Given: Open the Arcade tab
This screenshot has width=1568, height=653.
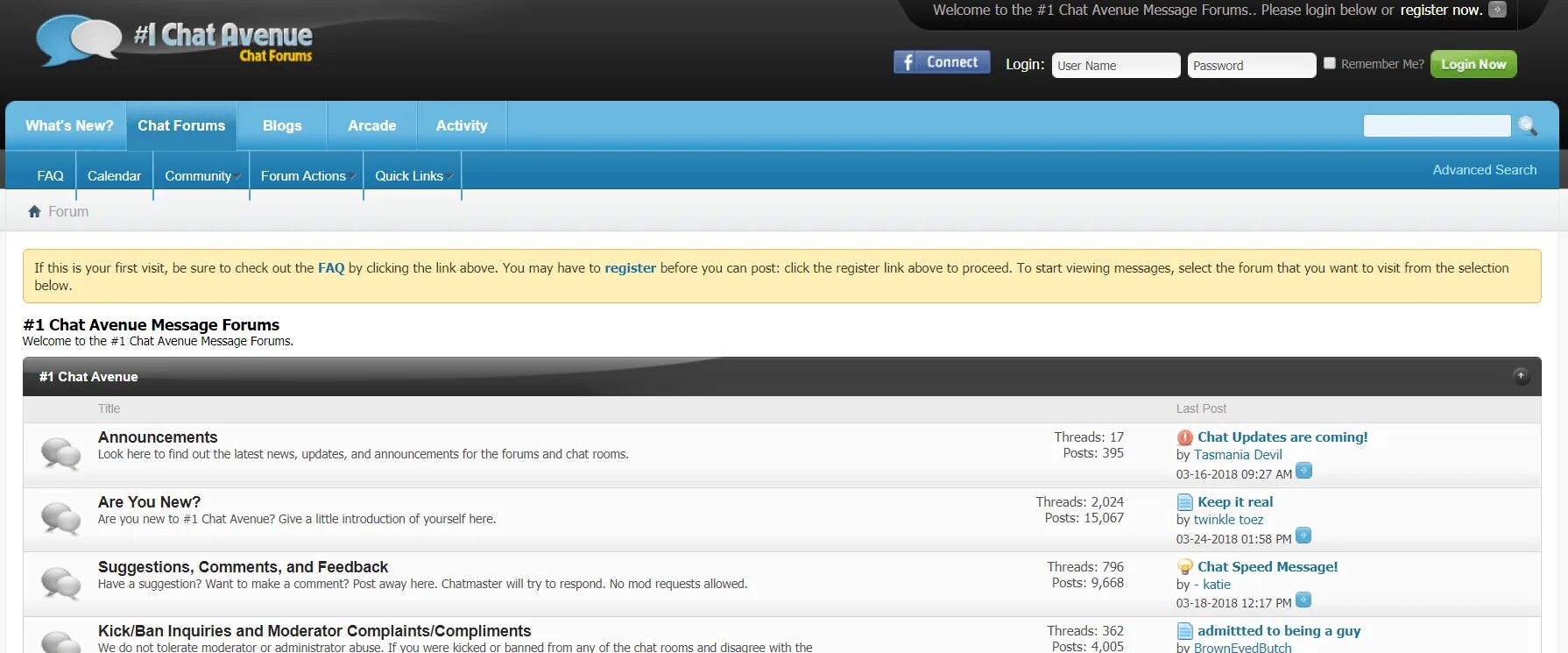Looking at the screenshot, I should [372, 125].
